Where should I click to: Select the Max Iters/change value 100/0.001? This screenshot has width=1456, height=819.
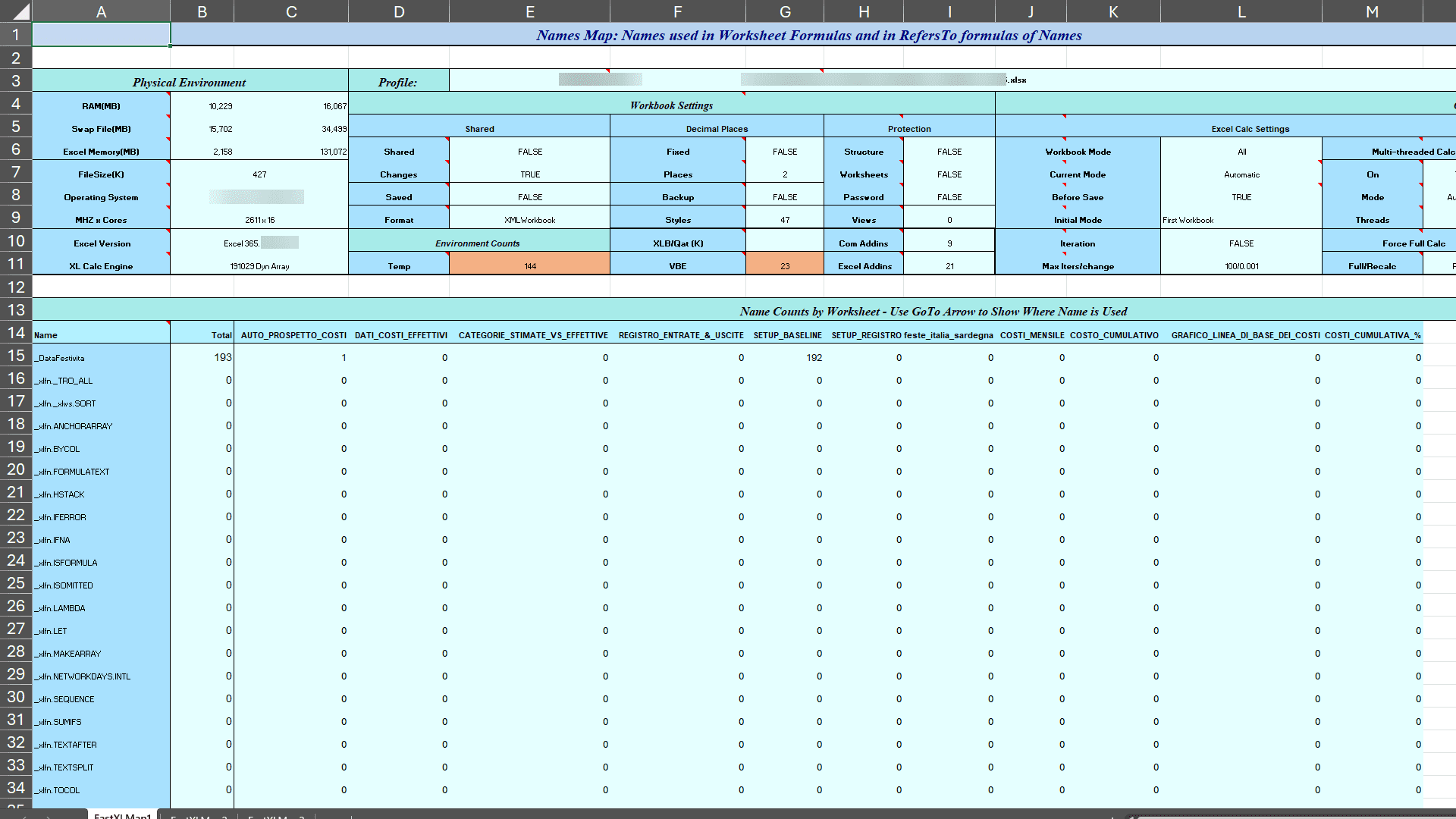tap(1241, 265)
